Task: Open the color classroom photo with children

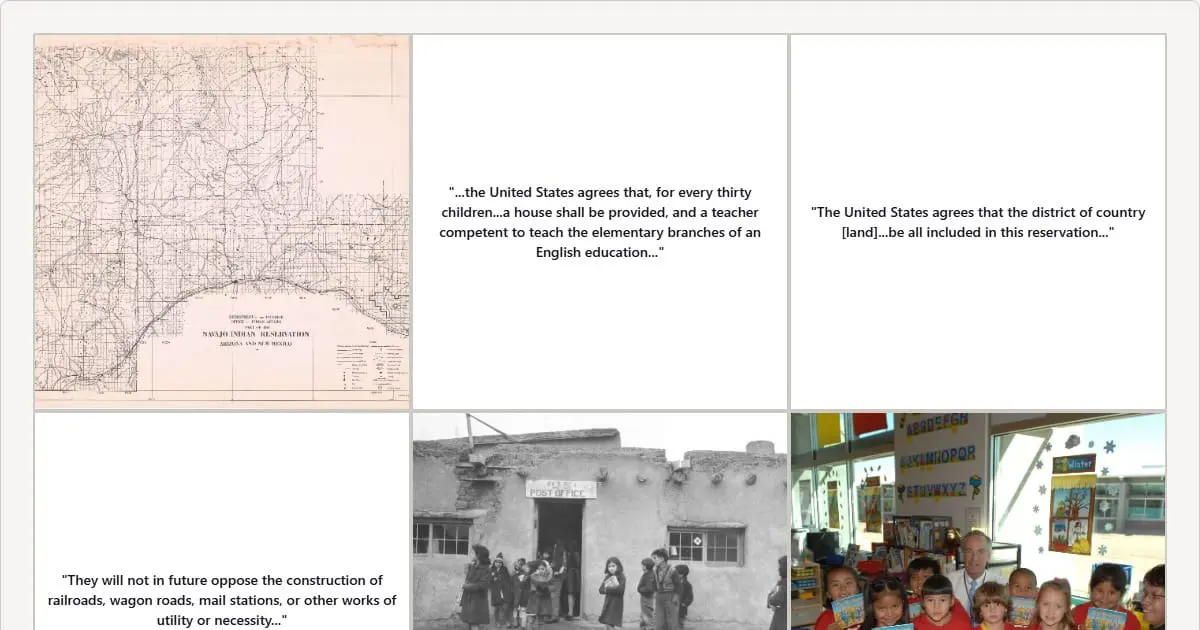Action: tap(977, 520)
